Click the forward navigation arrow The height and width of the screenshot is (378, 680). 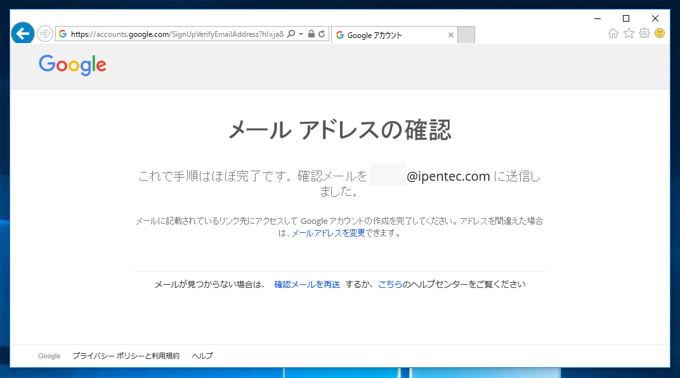click(x=45, y=33)
